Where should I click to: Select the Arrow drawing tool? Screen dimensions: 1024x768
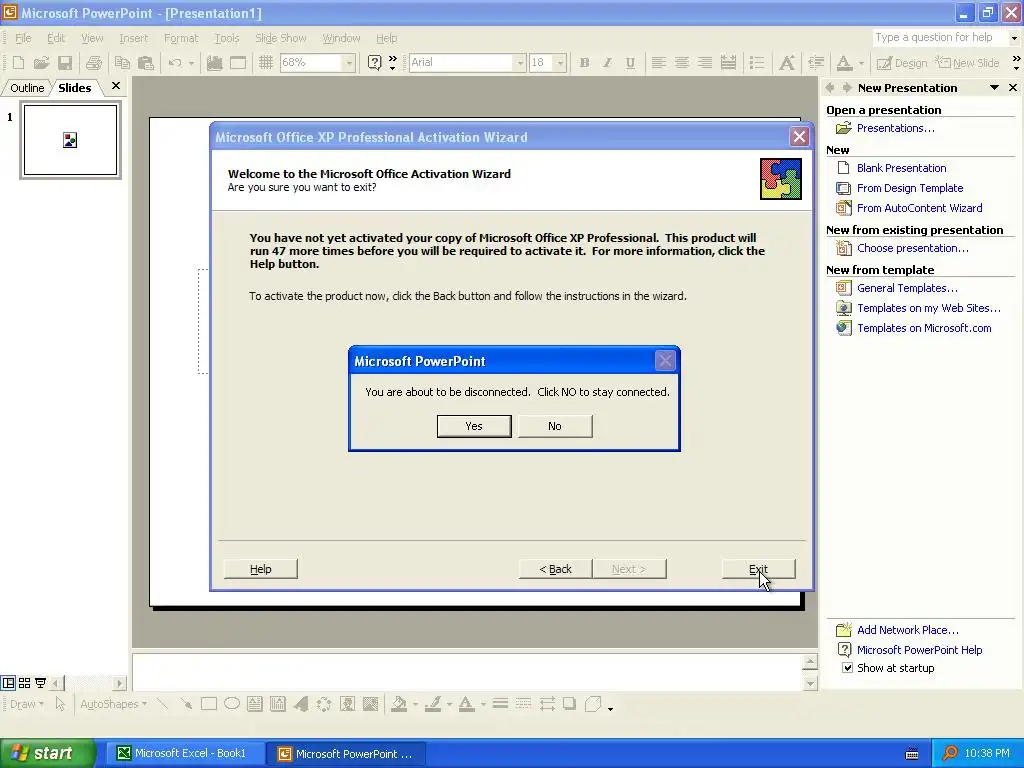click(186, 704)
